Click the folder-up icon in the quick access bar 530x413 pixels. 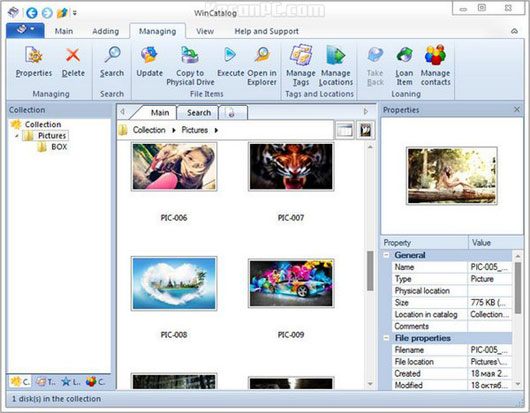[x=62, y=13]
